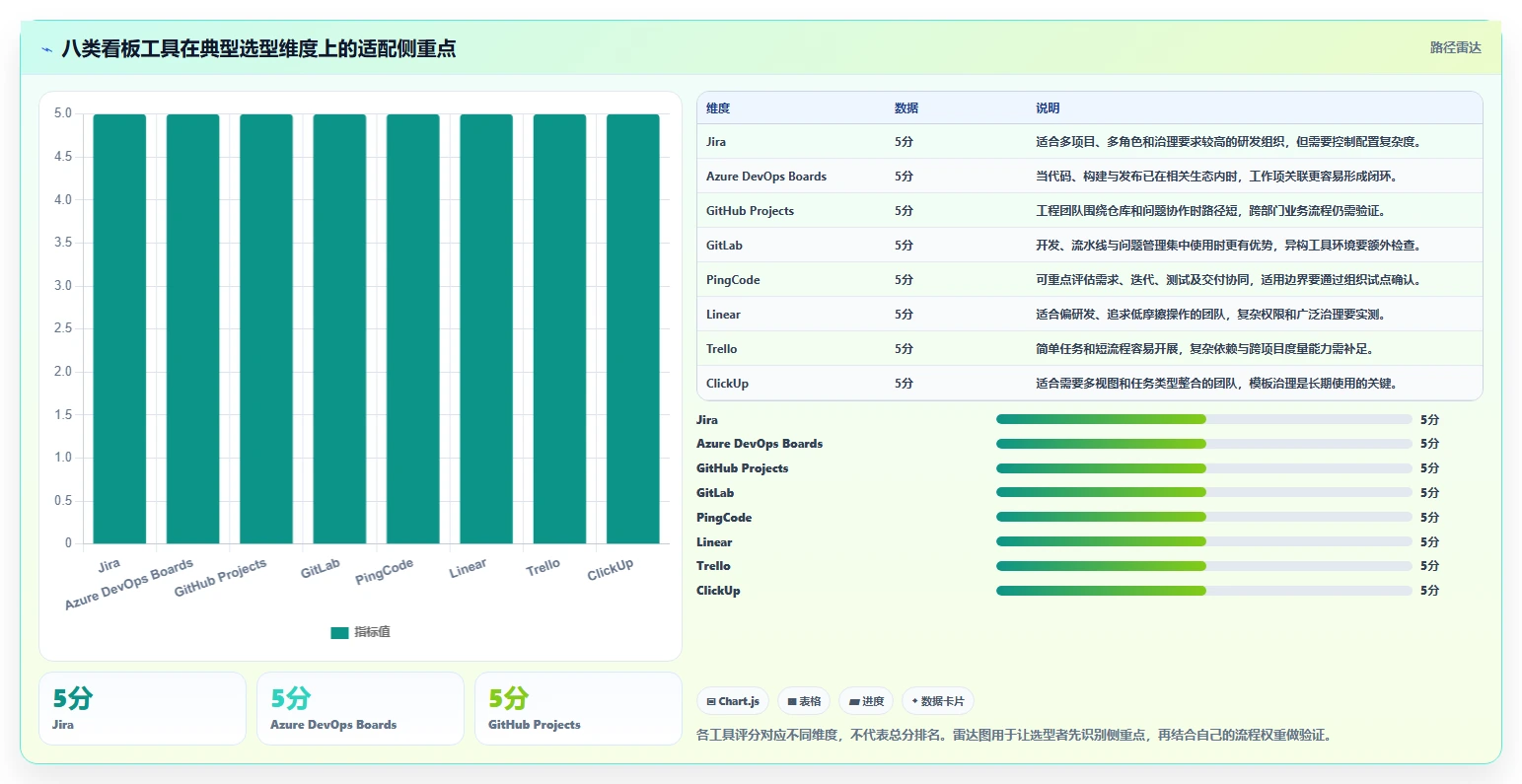Click the GitHub Projects progress bar
This screenshot has height=784, width=1522.
(x=1204, y=468)
